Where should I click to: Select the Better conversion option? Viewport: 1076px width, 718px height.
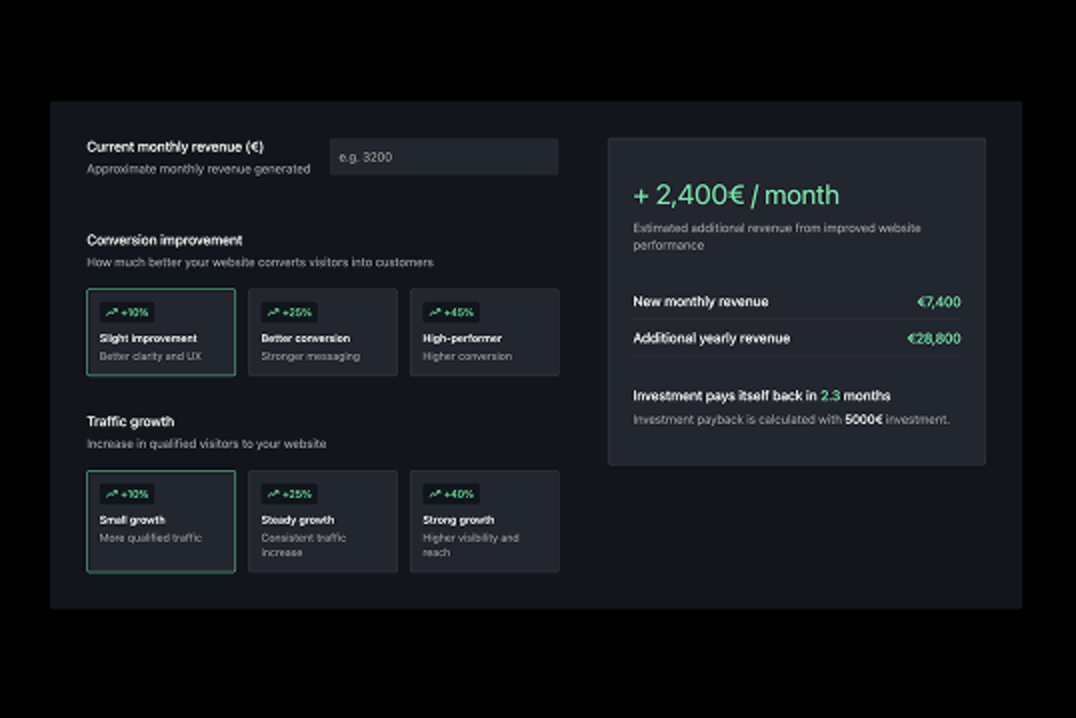point(322,332)
